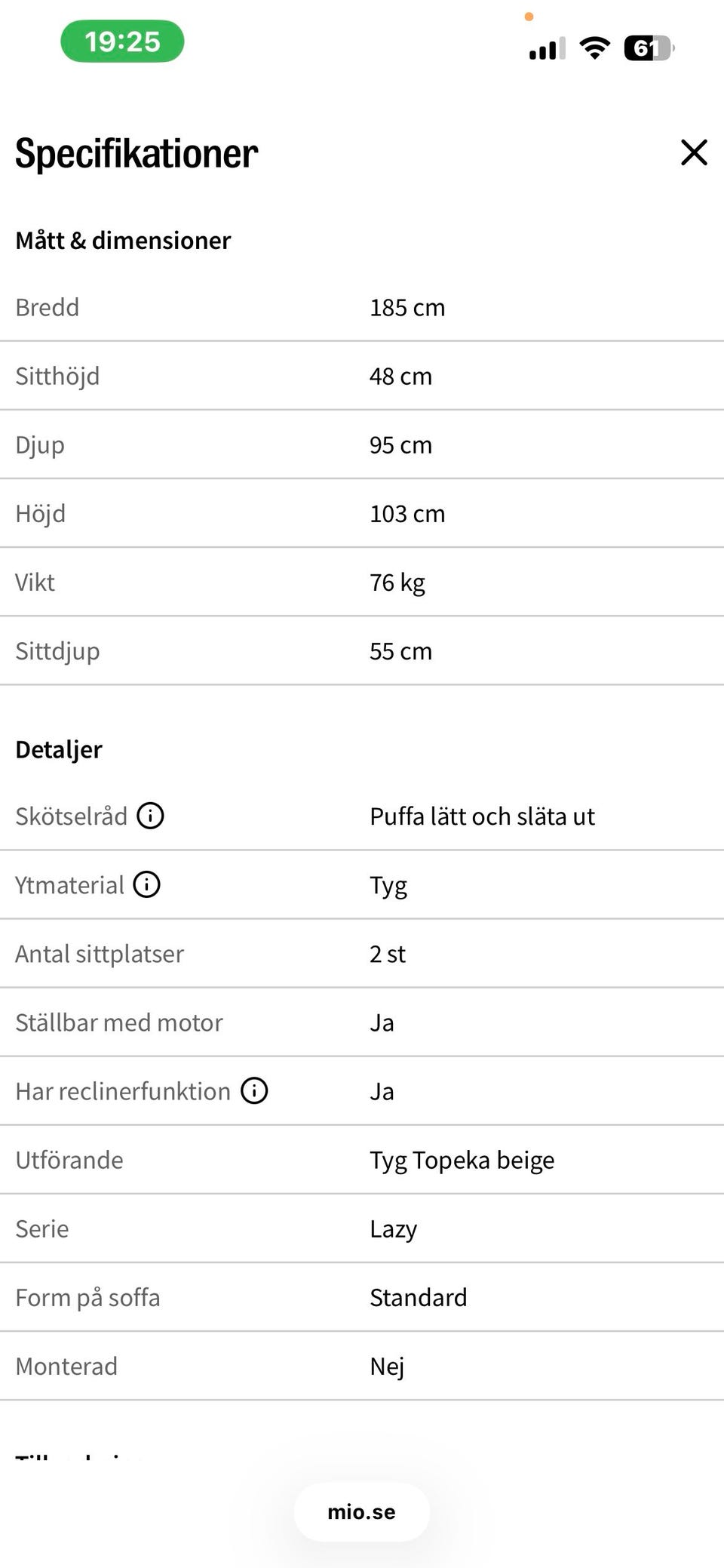The image size is (724, 1568).
Task: Select the Antal sittplatser 2 st row
Action: coord(362,953)
